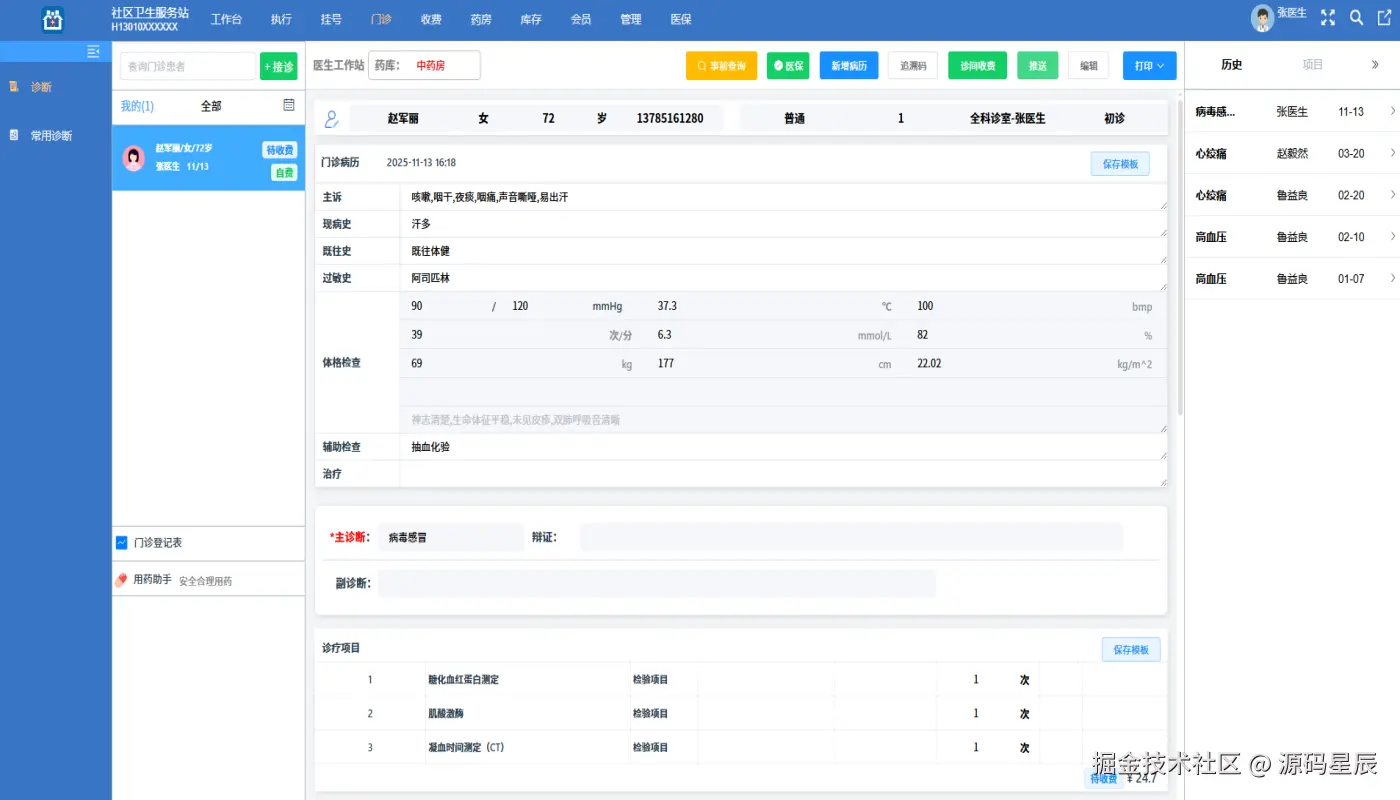Click 保存模板 in the 门诊病历 section

[1120, 164]
